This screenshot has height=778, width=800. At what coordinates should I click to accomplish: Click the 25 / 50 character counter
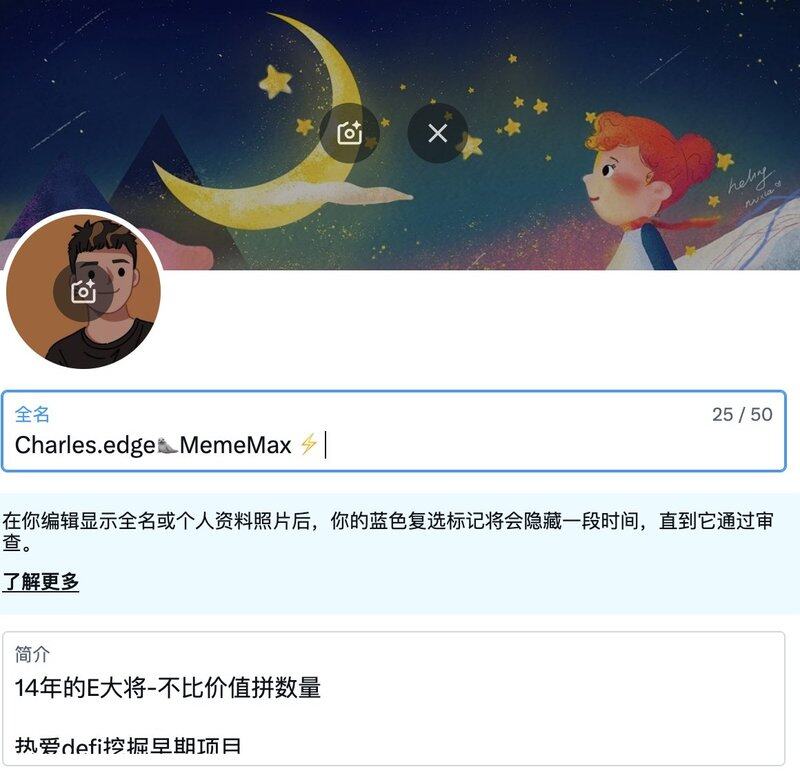[x=742, y=414]
